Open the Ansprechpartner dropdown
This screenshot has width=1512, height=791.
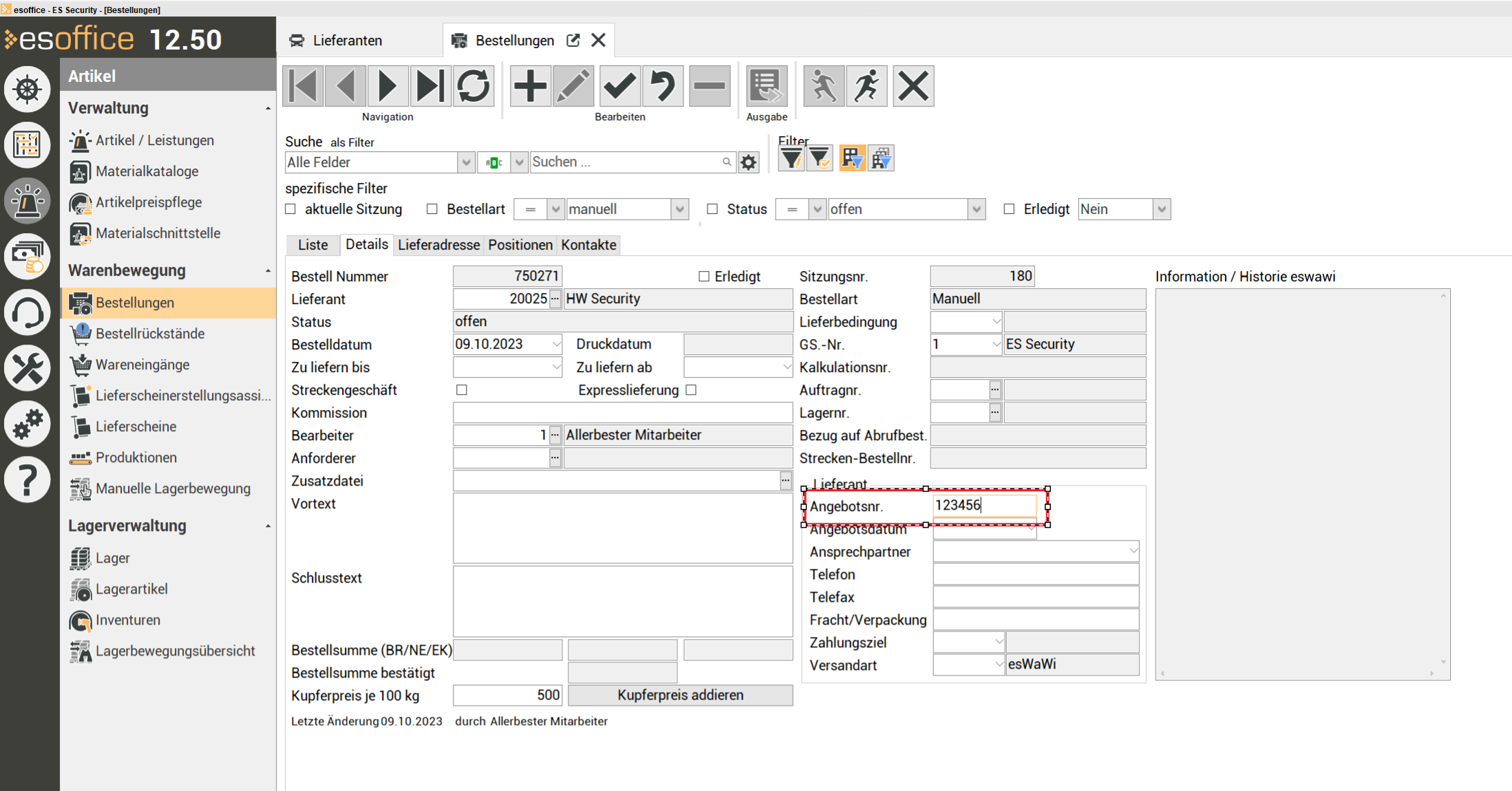point(1133,551)
